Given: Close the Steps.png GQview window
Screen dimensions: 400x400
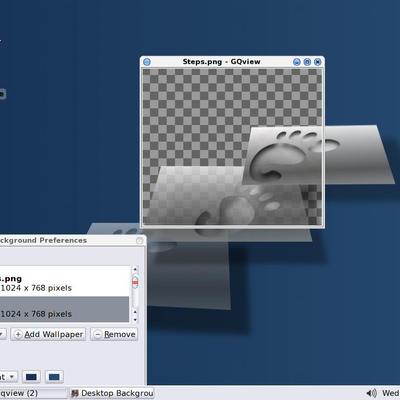Looking at the screenshot, I should (x=318, y=62).
